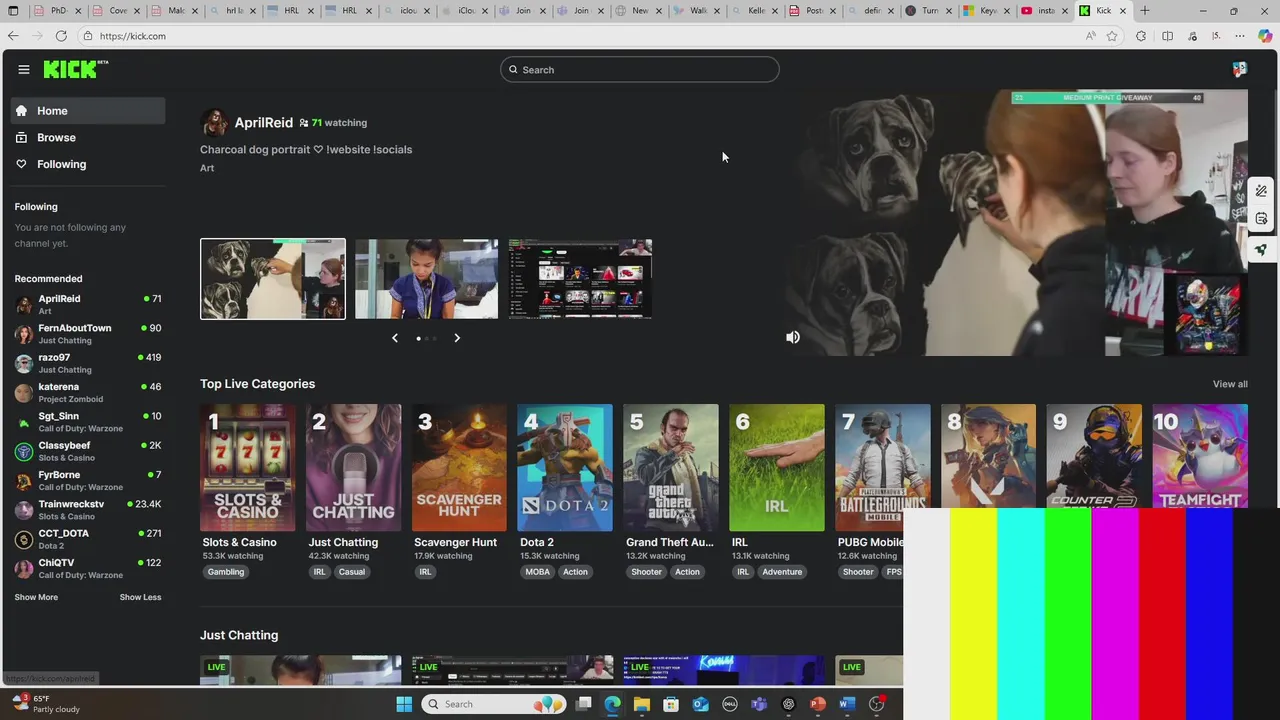Mute the featured stream volume
This screenshot has height=720, width=1280.
coord(793,337)
